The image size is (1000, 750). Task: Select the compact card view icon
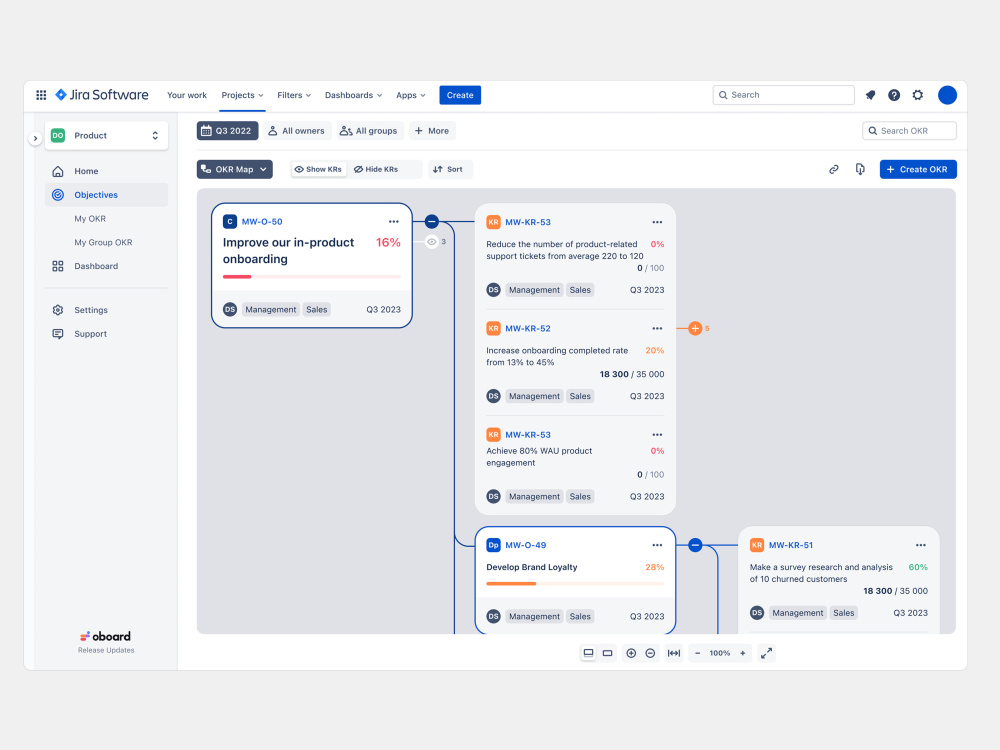[607, 653]
